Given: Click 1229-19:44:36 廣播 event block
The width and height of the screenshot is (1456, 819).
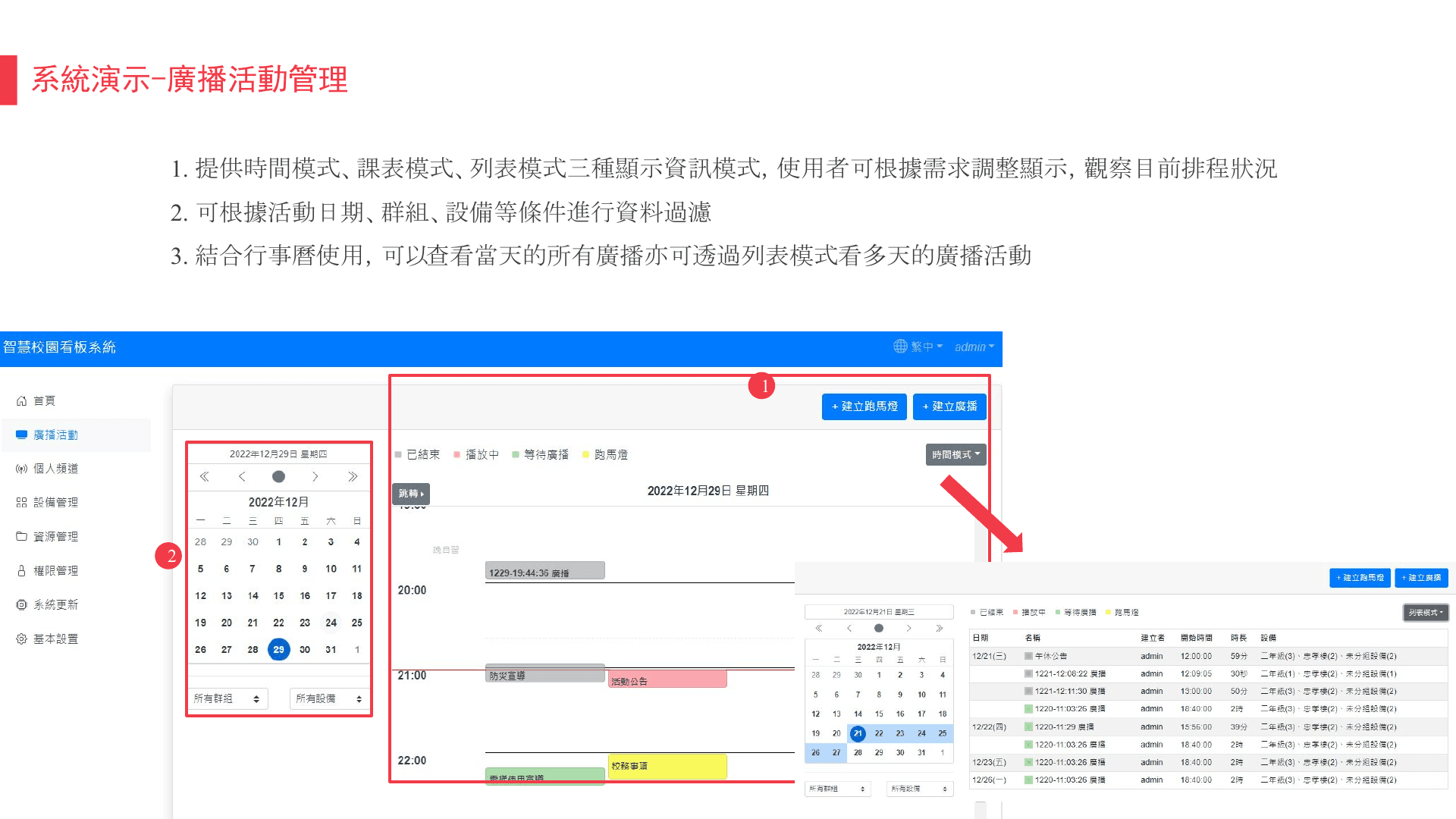Looking at the screenshot, I should click(544, 570).
